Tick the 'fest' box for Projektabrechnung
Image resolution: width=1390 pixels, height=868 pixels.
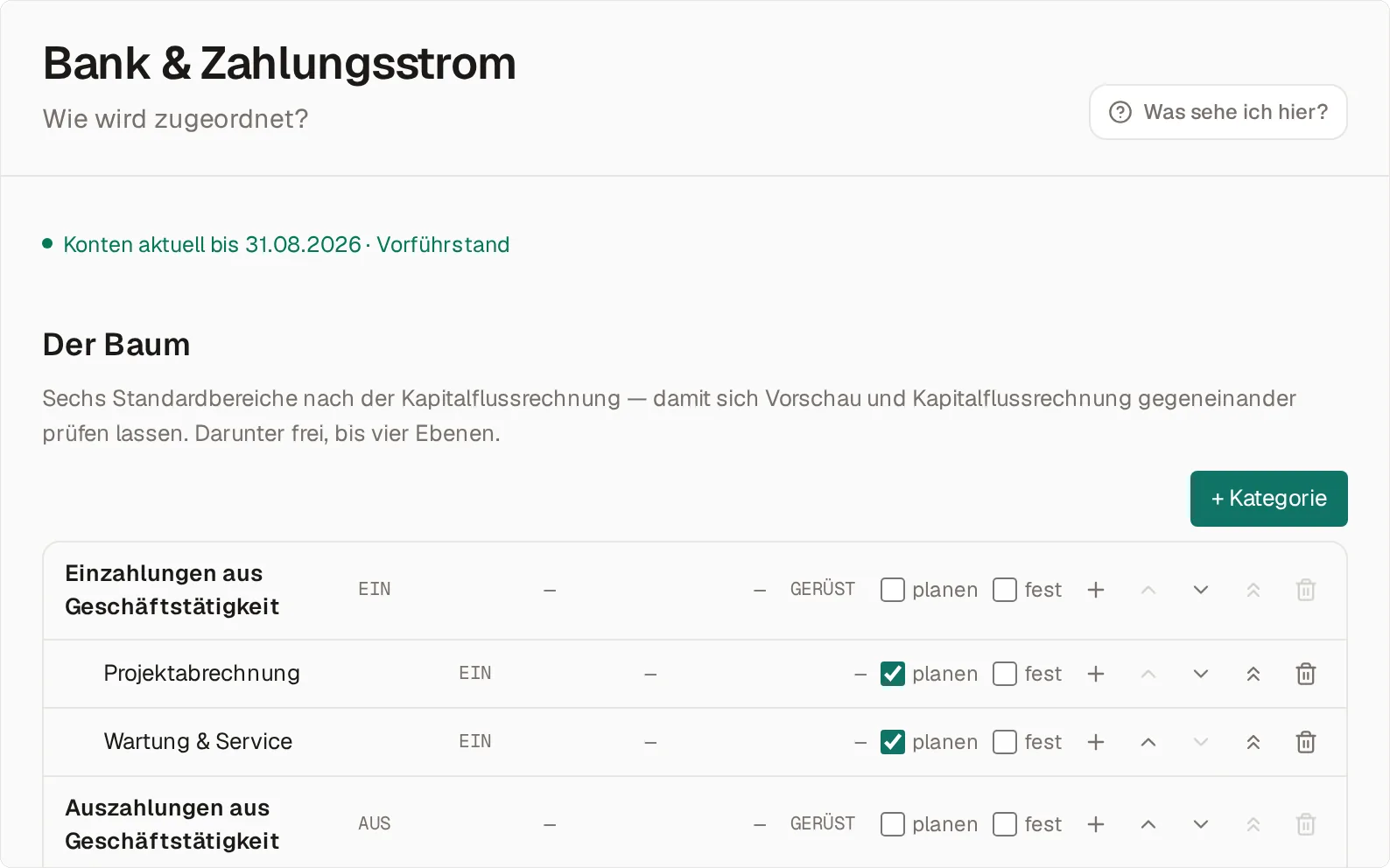click(x=1005, y=674)
